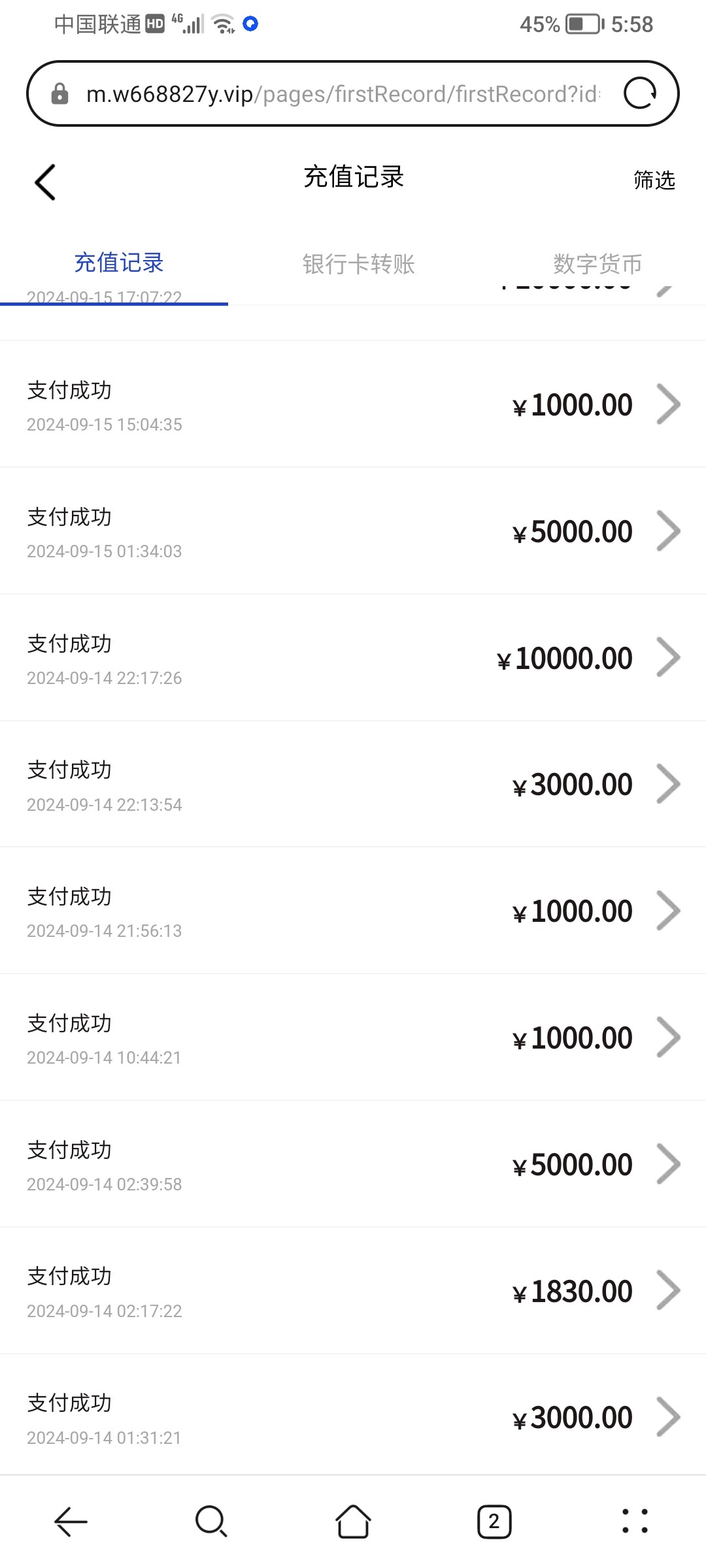Open browser search from bottom bar
706x1568 pixels.
point(211,1522)
